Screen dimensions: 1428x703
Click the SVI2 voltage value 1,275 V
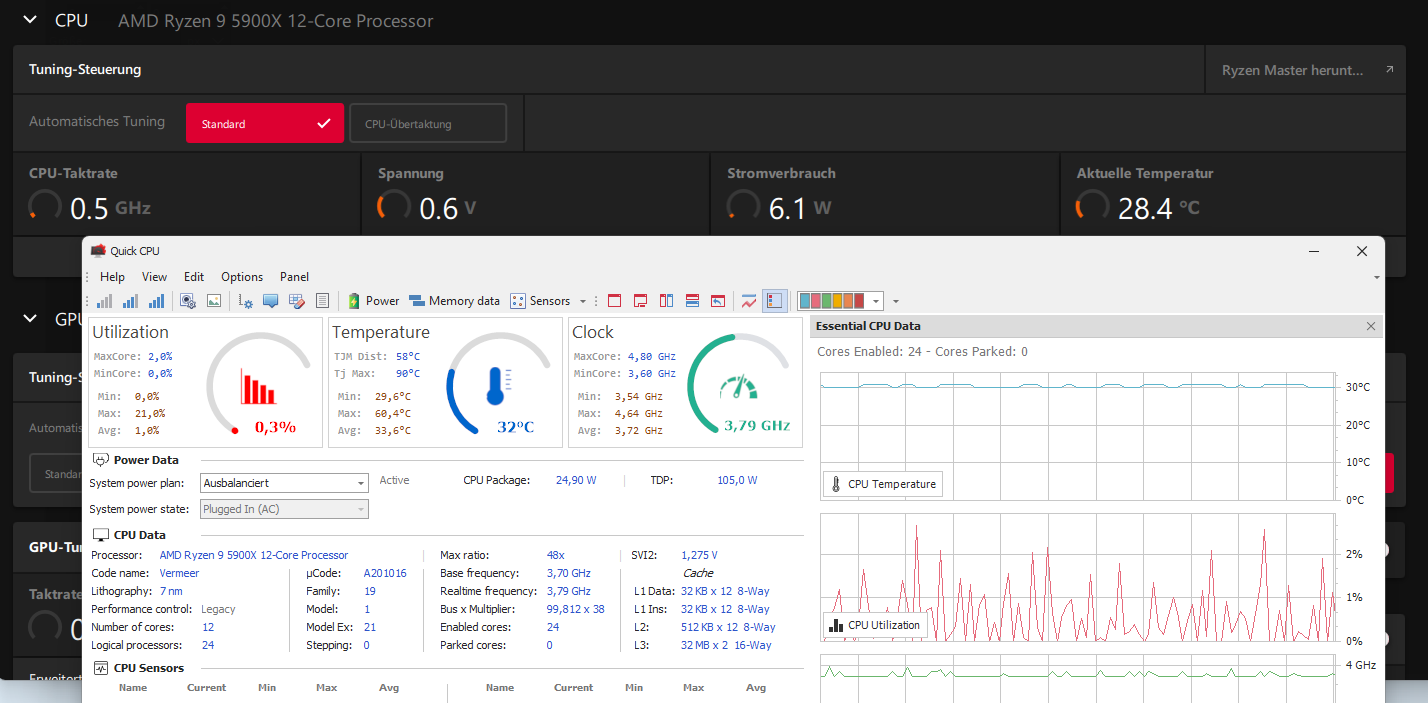pyautogui.click(x=699, y=555)
